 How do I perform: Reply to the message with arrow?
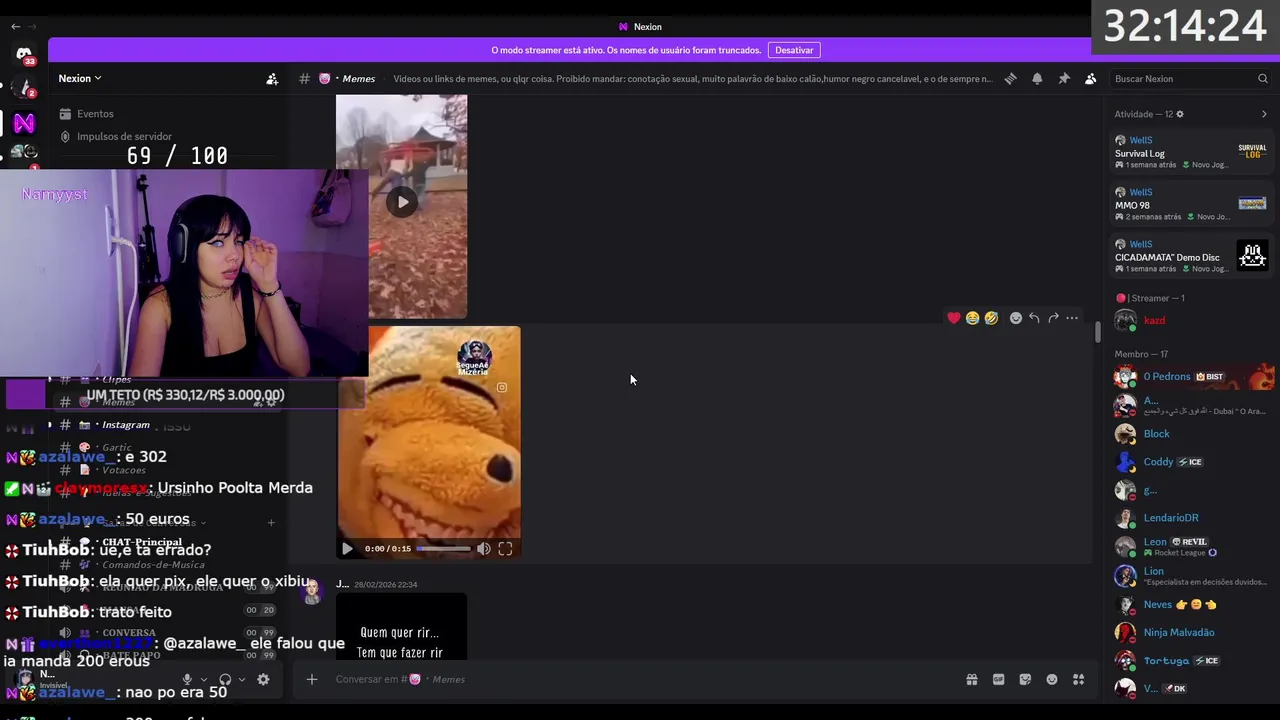pyautogui.click(x=1034, y=318)
